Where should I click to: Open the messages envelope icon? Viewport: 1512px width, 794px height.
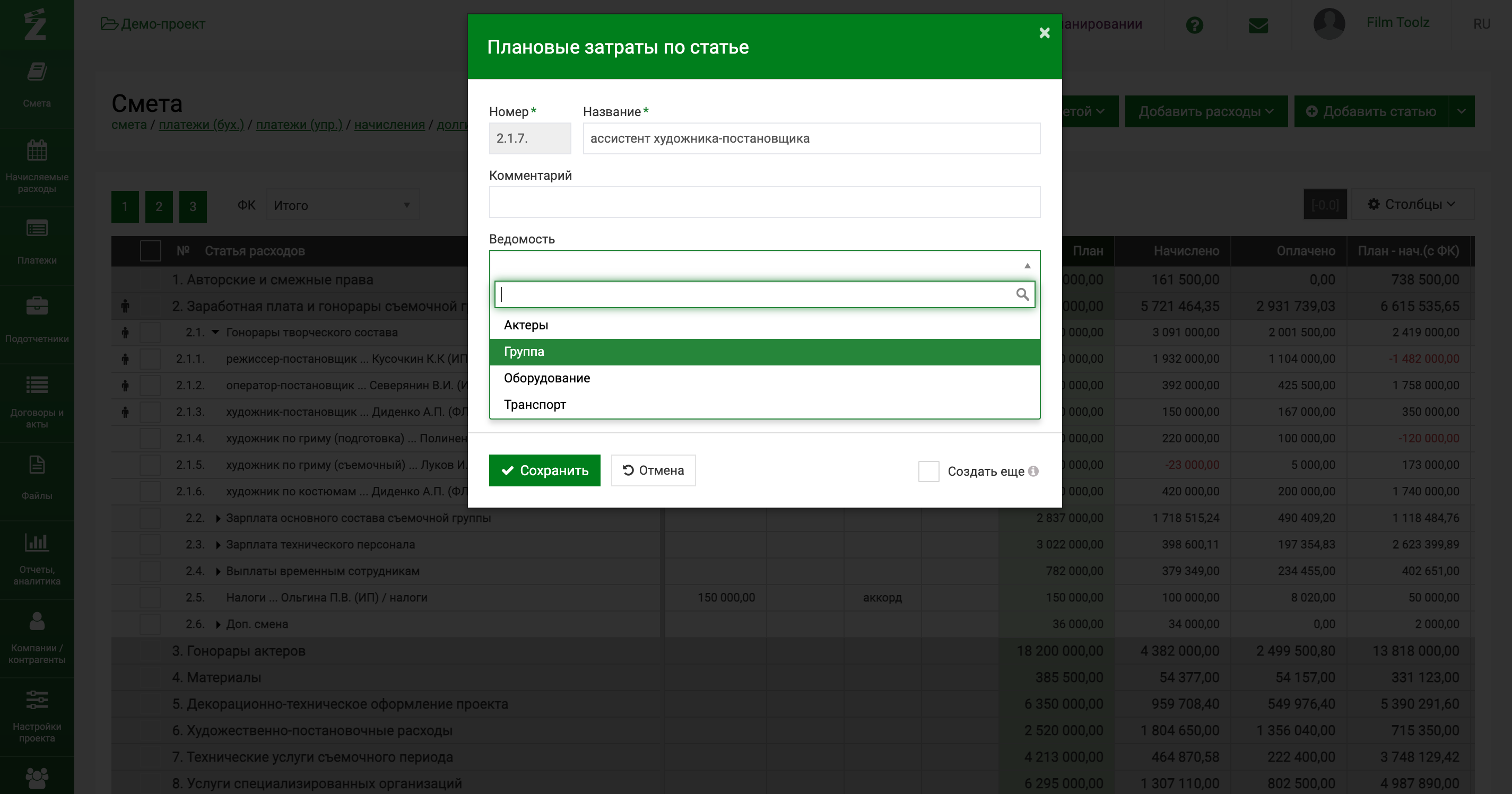pos(1258,25)
